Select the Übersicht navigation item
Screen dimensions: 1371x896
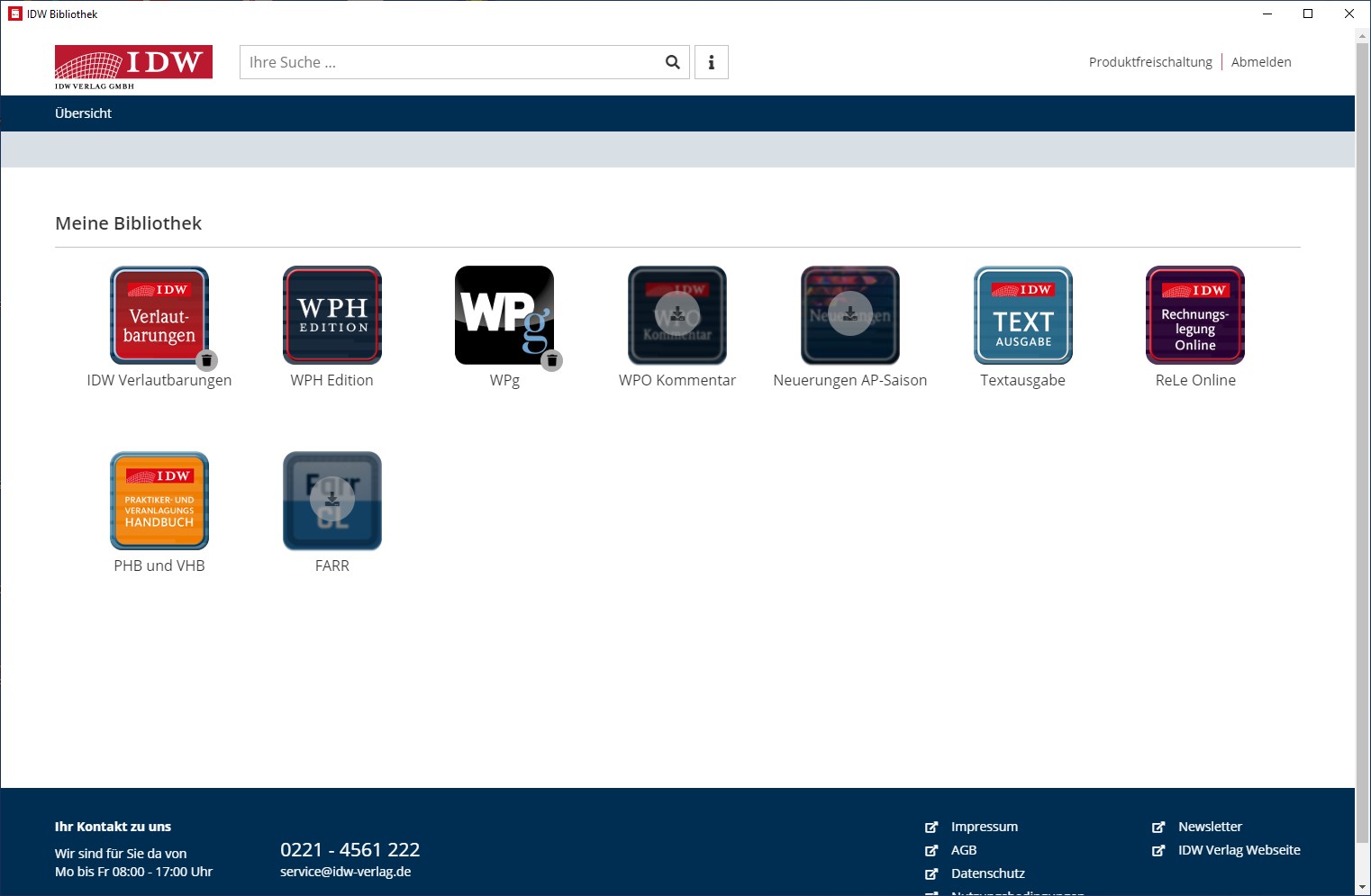click(83, 113)
